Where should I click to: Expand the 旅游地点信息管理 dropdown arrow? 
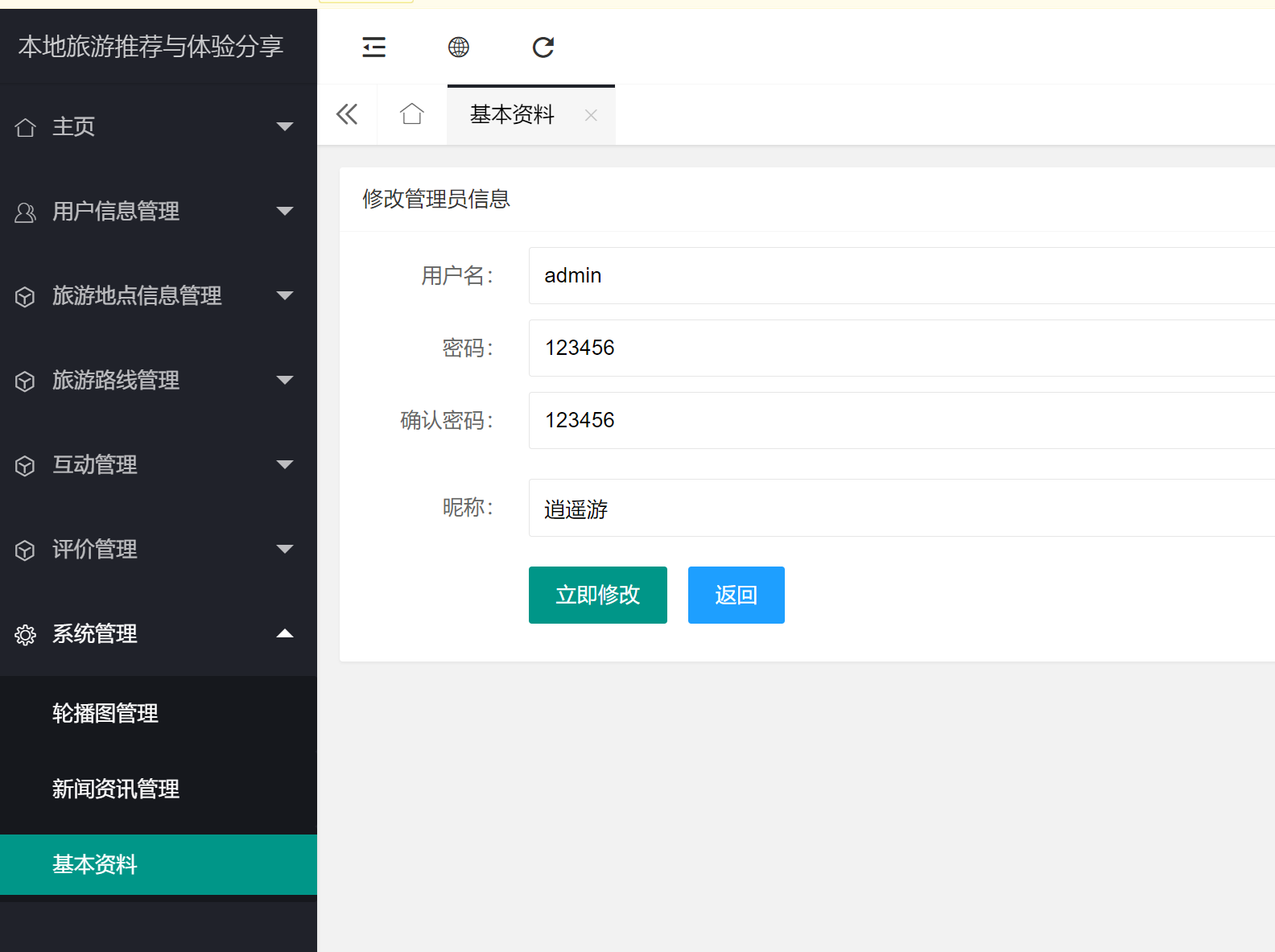tap(284, 295)
